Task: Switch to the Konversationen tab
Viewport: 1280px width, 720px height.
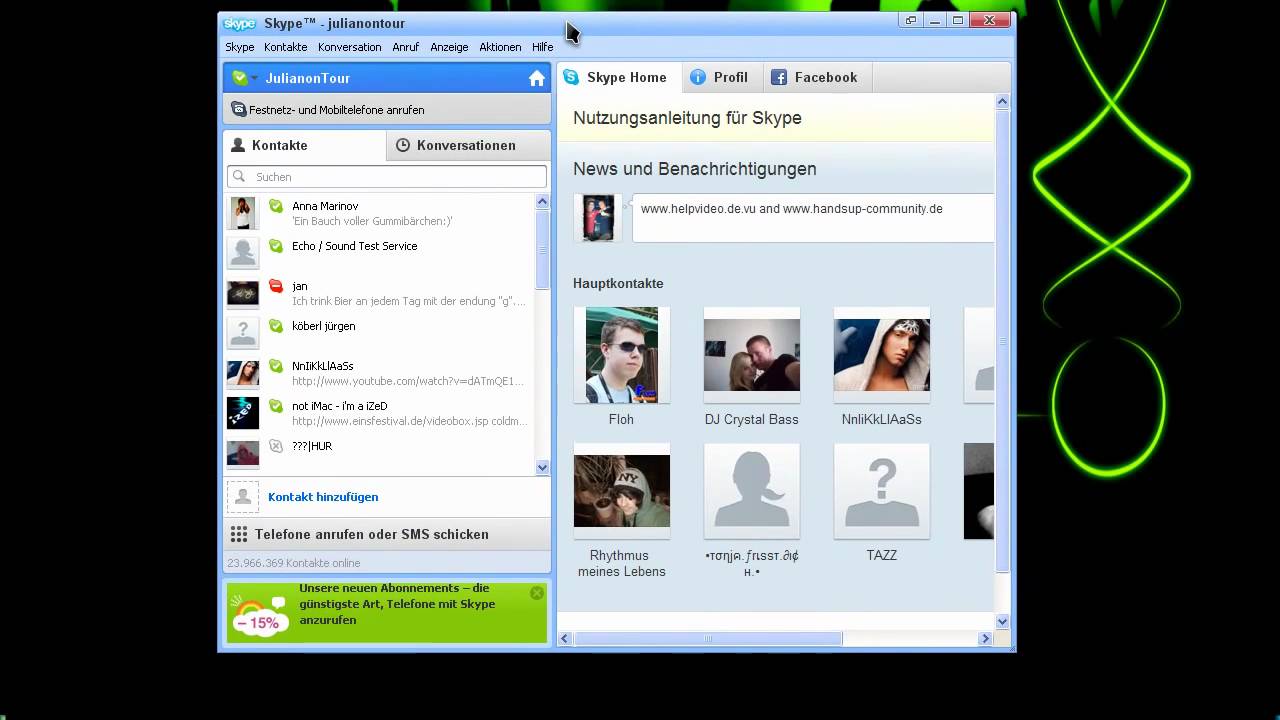Action: [x=468, y=145]
